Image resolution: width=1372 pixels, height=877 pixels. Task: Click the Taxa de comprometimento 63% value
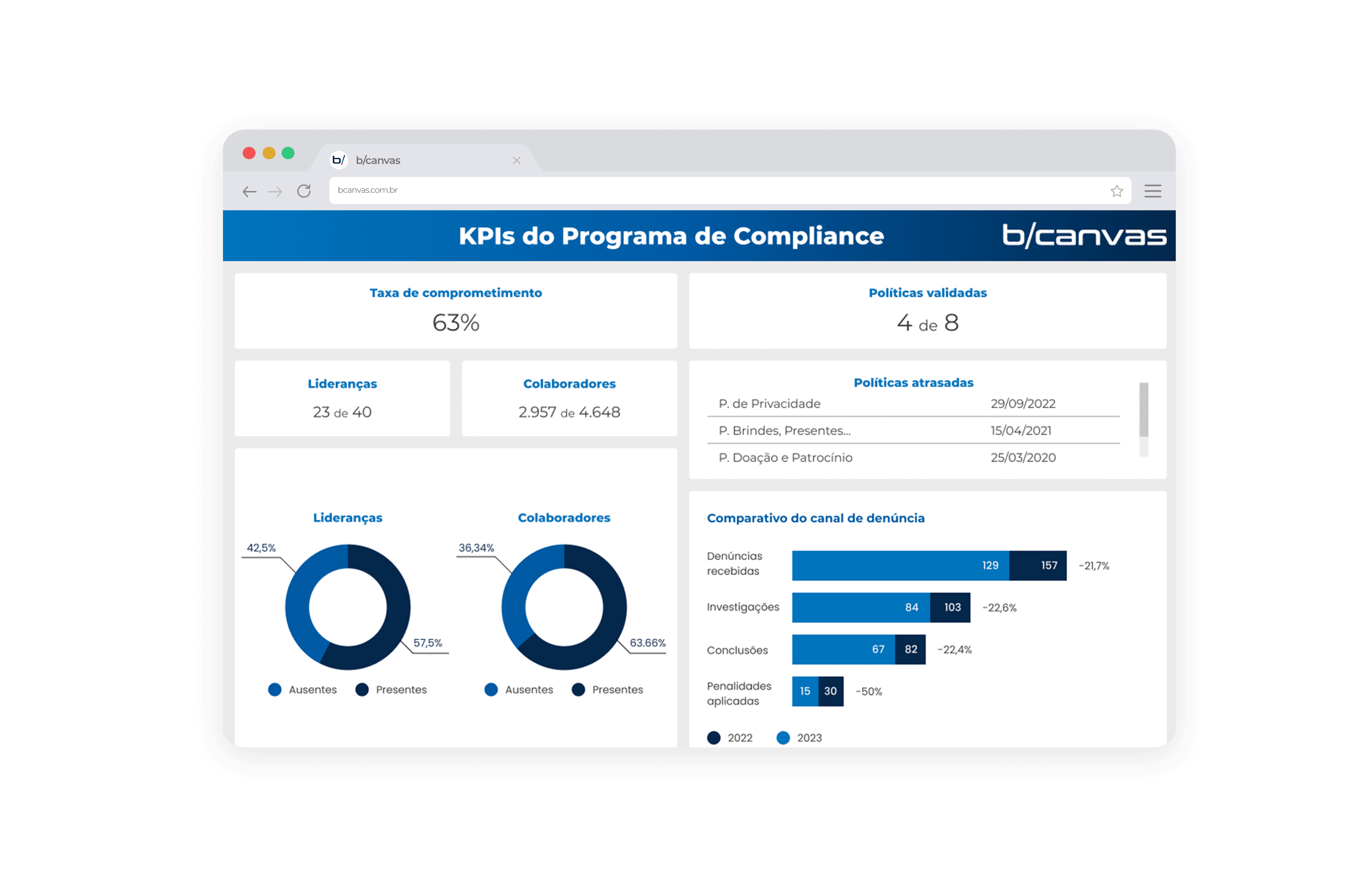click(456, 322)
